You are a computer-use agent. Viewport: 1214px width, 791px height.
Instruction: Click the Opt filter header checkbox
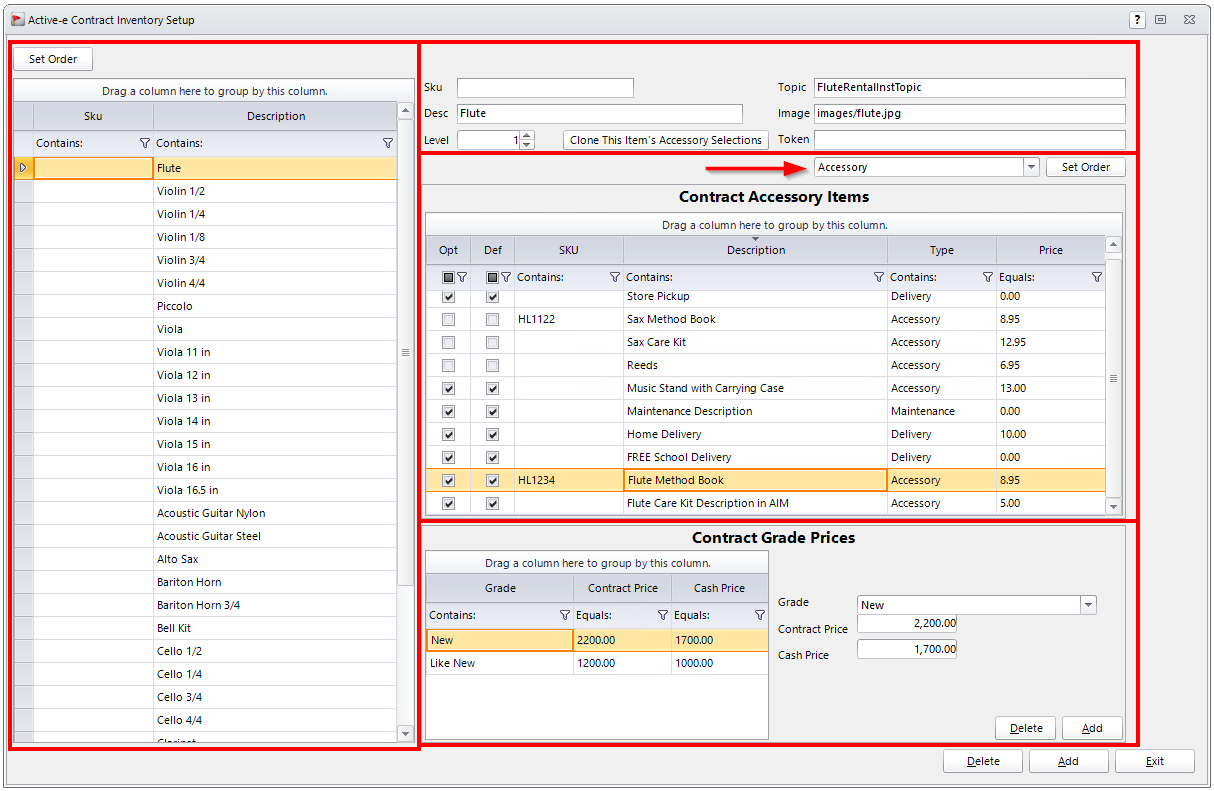(448, 277)
